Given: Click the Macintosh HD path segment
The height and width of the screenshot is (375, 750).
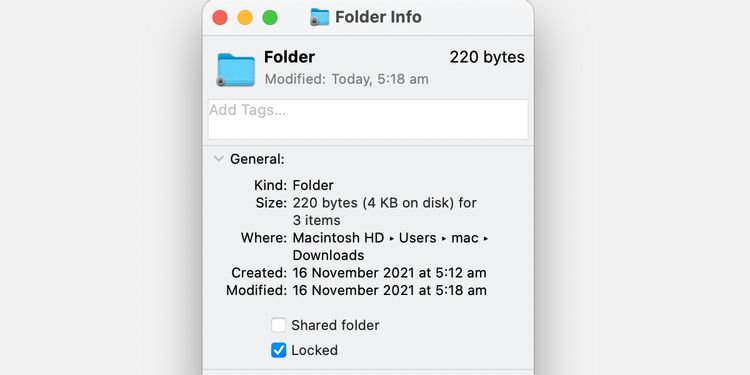Looking at the screenshot, I should pyautogui.click(x=338, y=238).
